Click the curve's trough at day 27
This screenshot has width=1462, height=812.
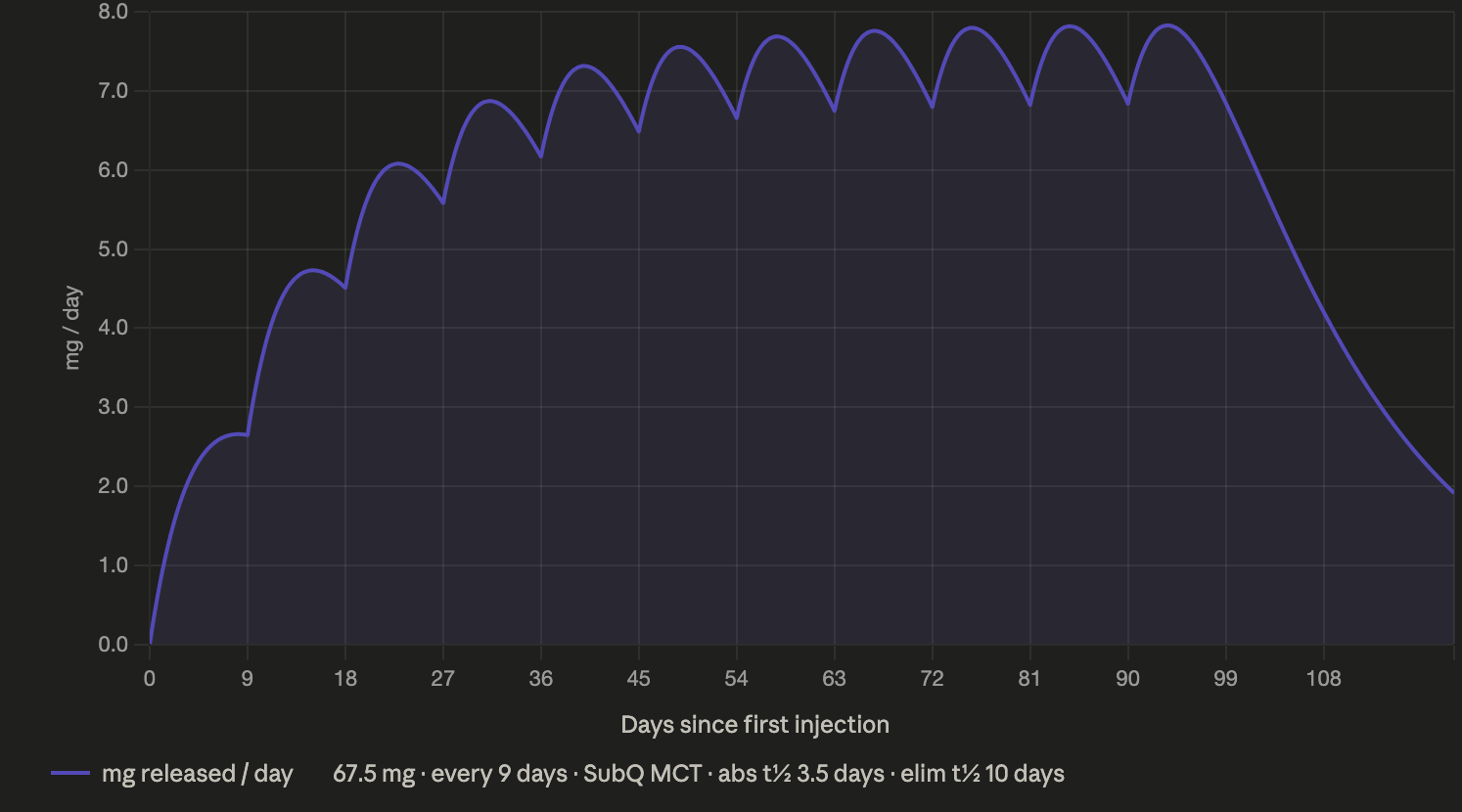click(x=443, y=203)
